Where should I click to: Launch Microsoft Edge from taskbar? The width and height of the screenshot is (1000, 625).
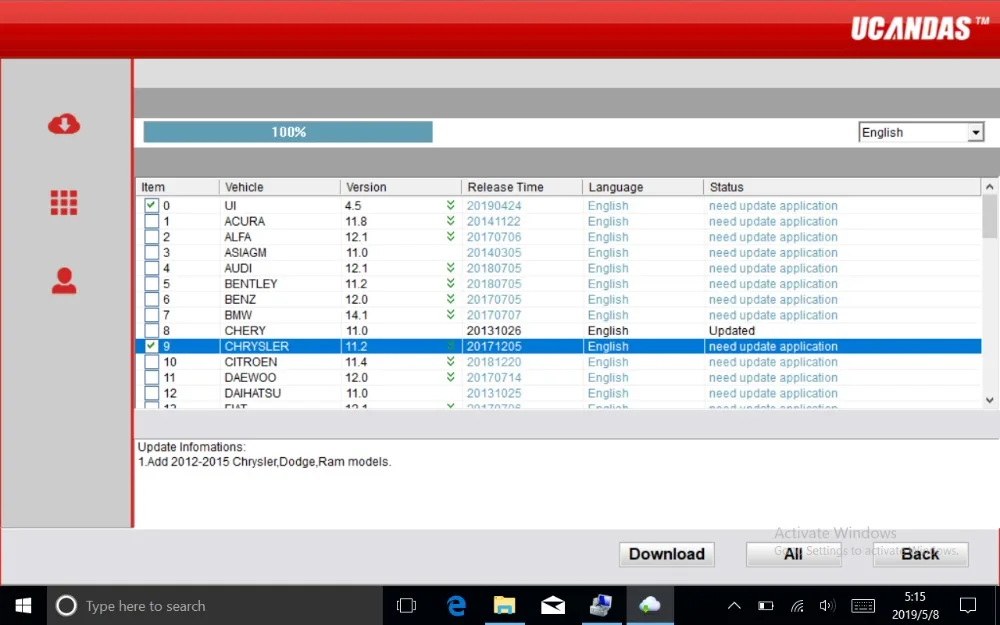(x=456, y=605)
